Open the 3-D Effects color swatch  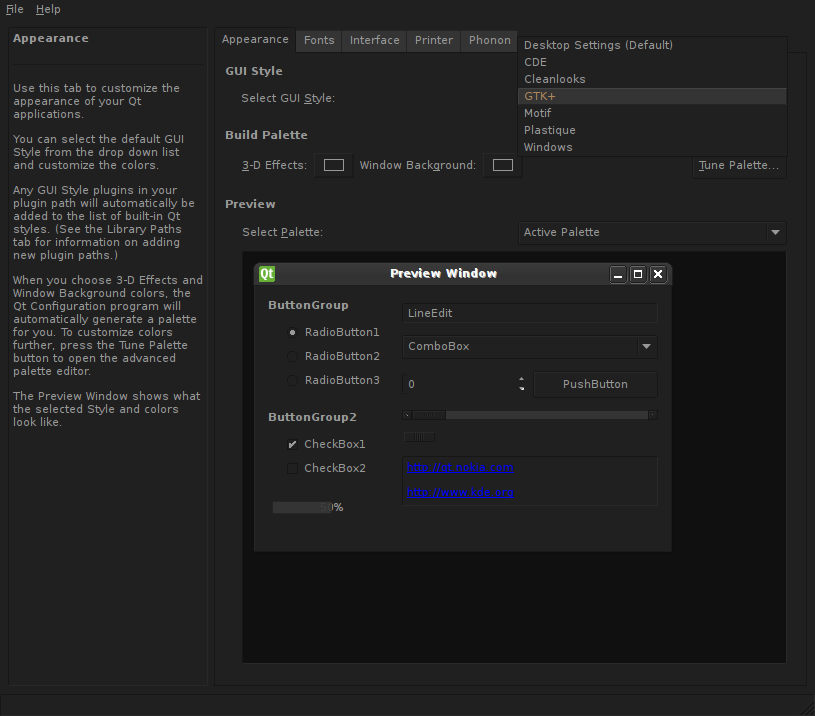tap(334, 165)
